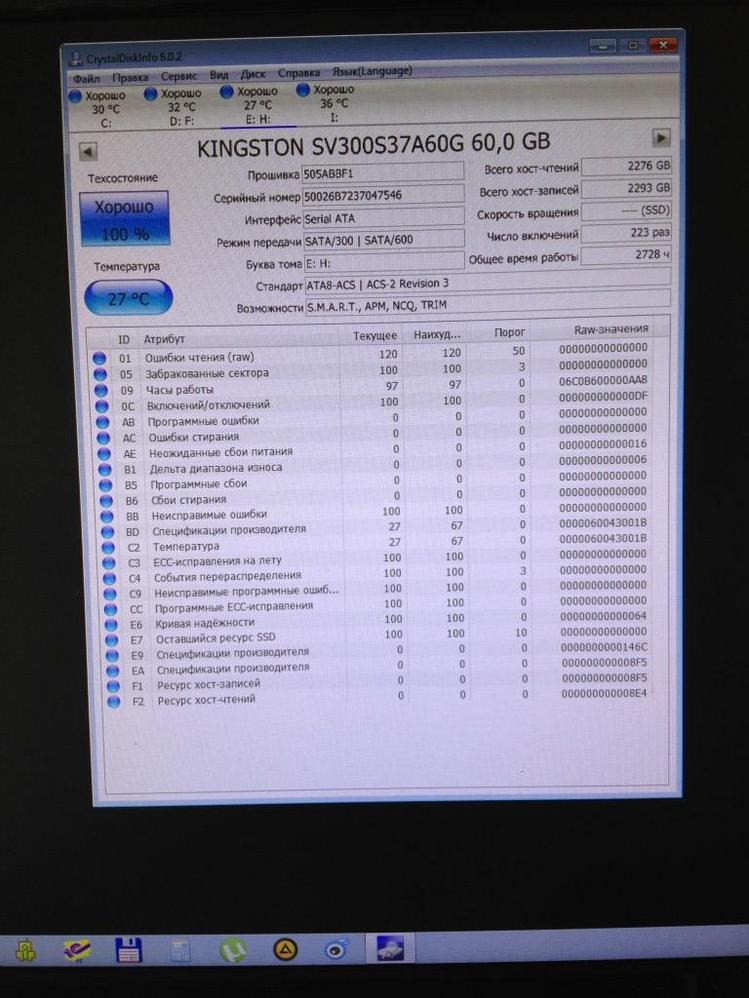Click the Serial ATA interface field
Image resolution: width=749 pixels, height=998 pixels.
point(383,218)
